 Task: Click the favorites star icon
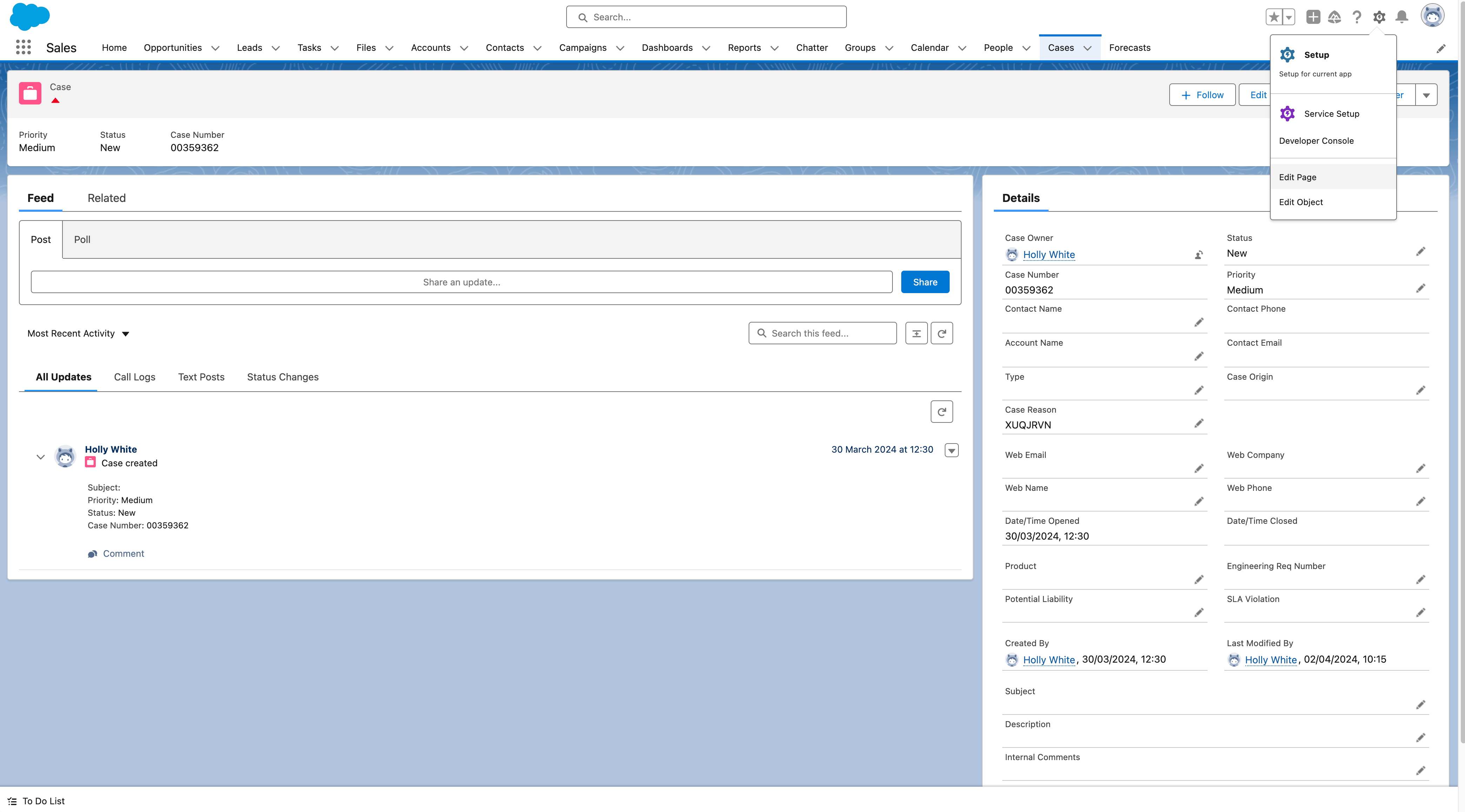[x=1274, y=17]
